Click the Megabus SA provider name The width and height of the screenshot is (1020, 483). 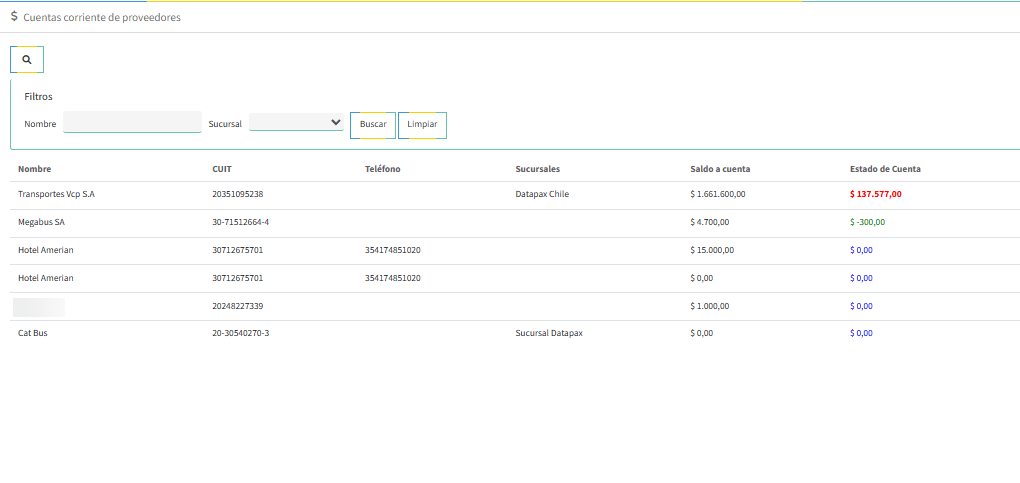click(x=41, y=222)
